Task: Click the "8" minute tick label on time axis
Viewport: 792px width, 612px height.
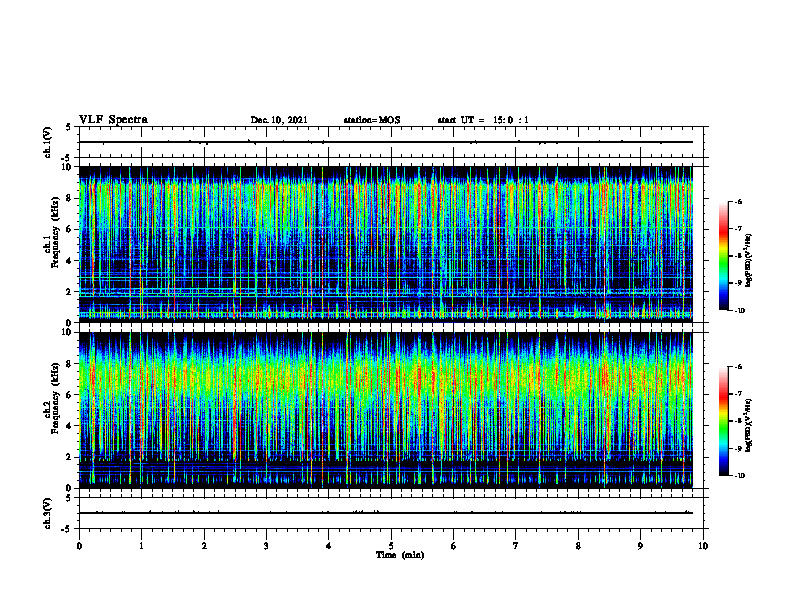Action: [x=578, y=546]
